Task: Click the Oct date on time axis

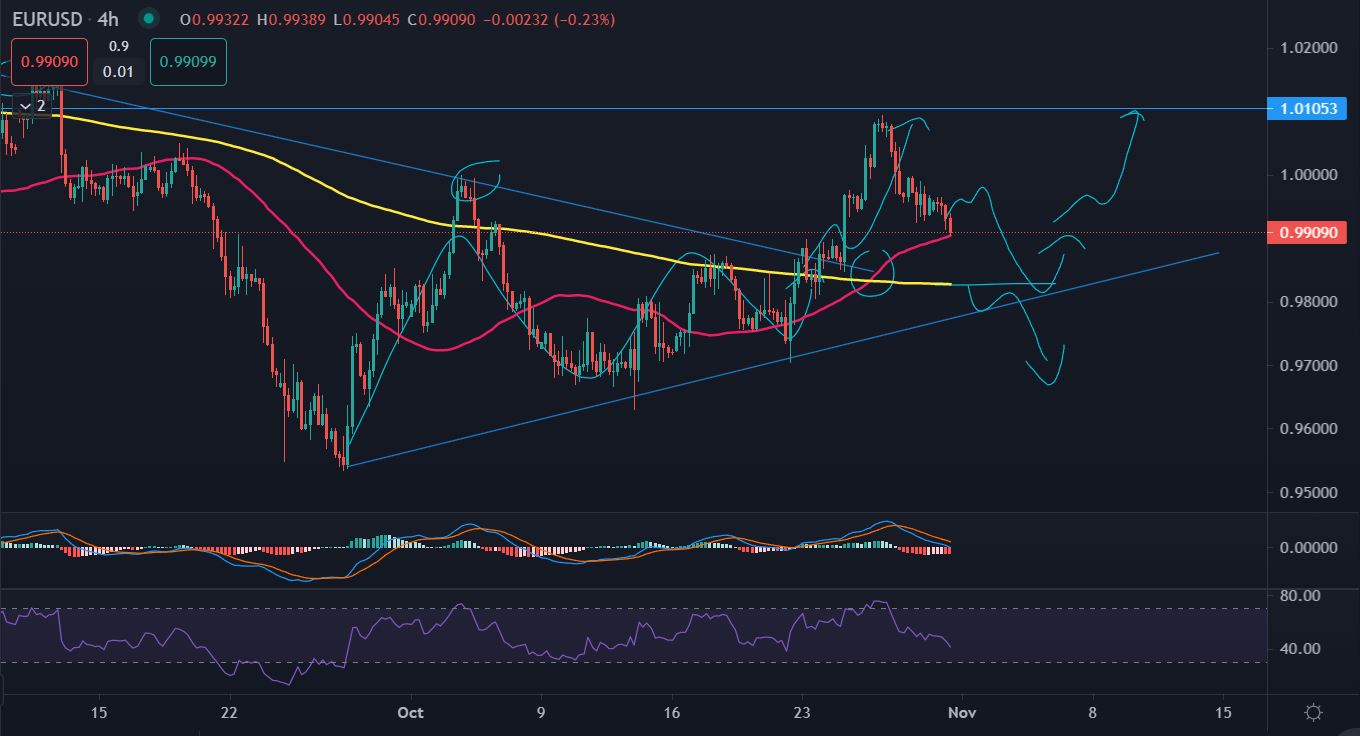Action: point(410,713)
